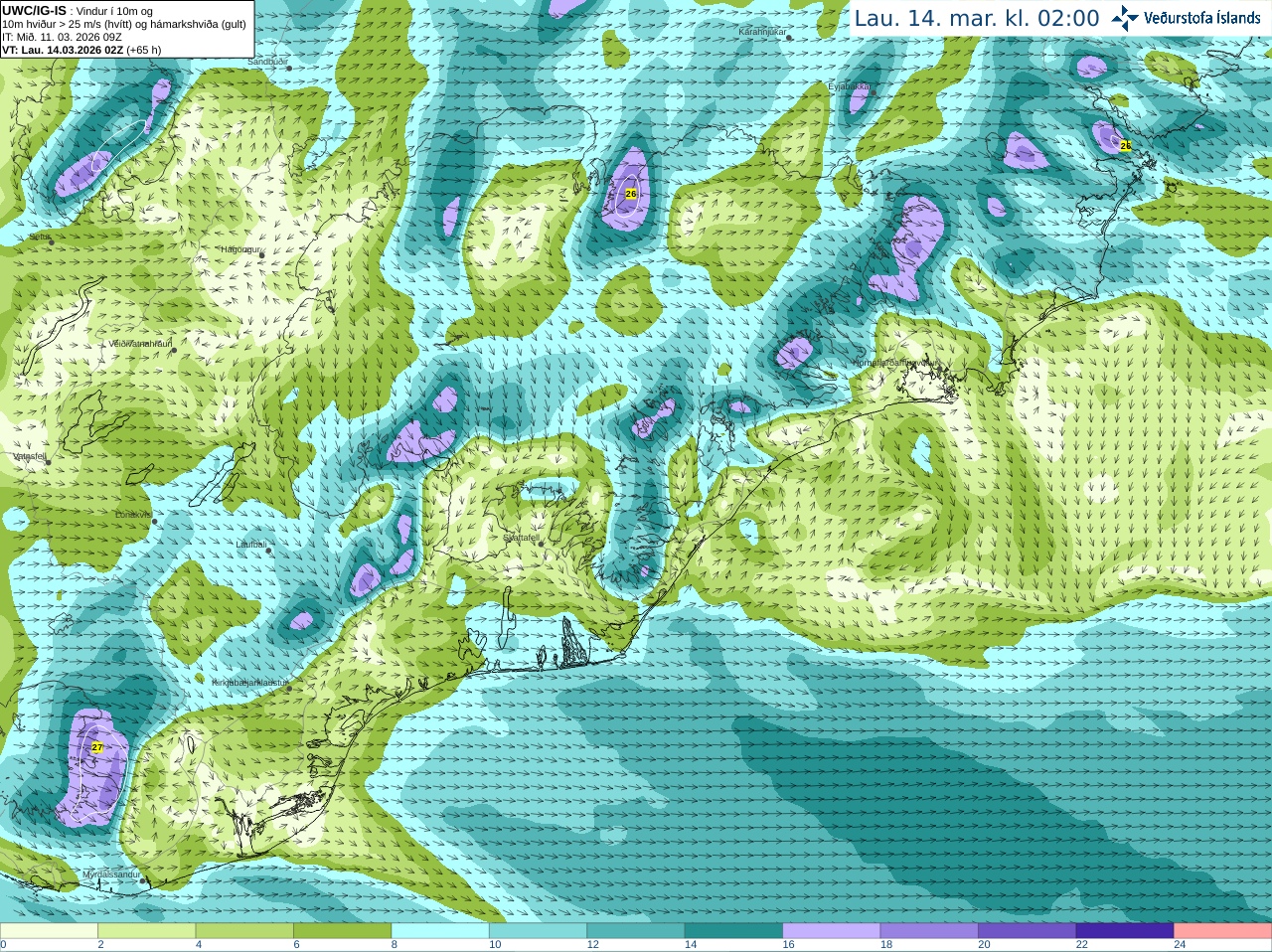
Task: Select the 16–18 m/s legend color swatch
Action: click(832, 931)
